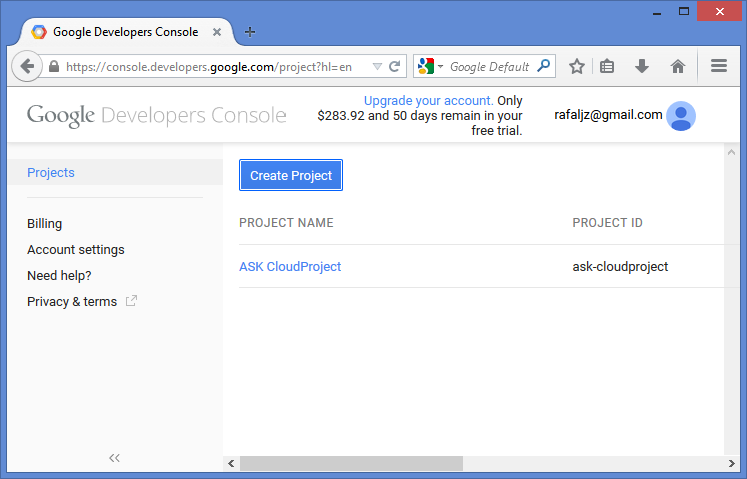Click the horizontal scrollbar left arrow
Screen dimensions: 747x479
(231, 463)
